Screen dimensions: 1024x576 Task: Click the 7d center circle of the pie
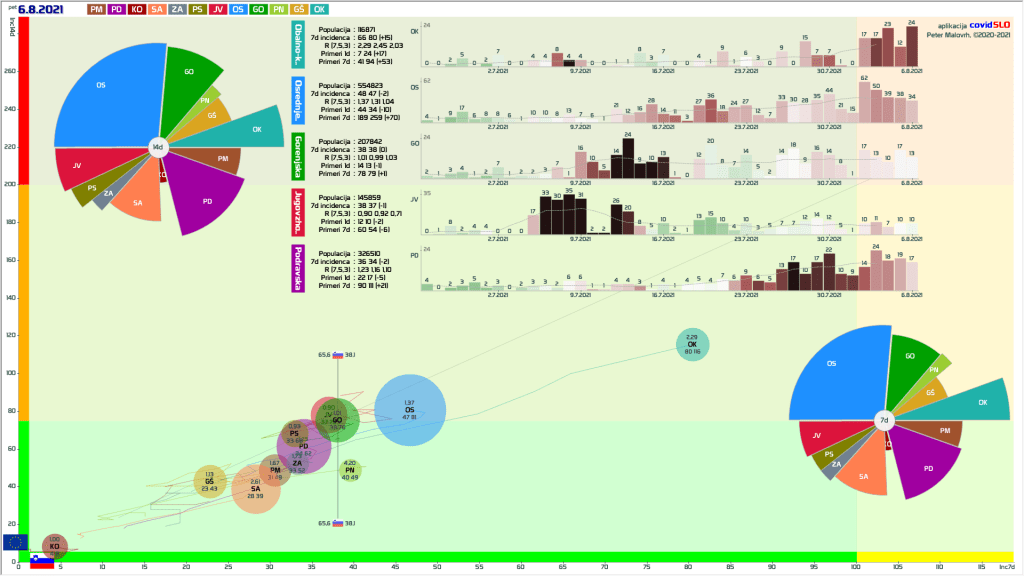[x=884, y=421]
